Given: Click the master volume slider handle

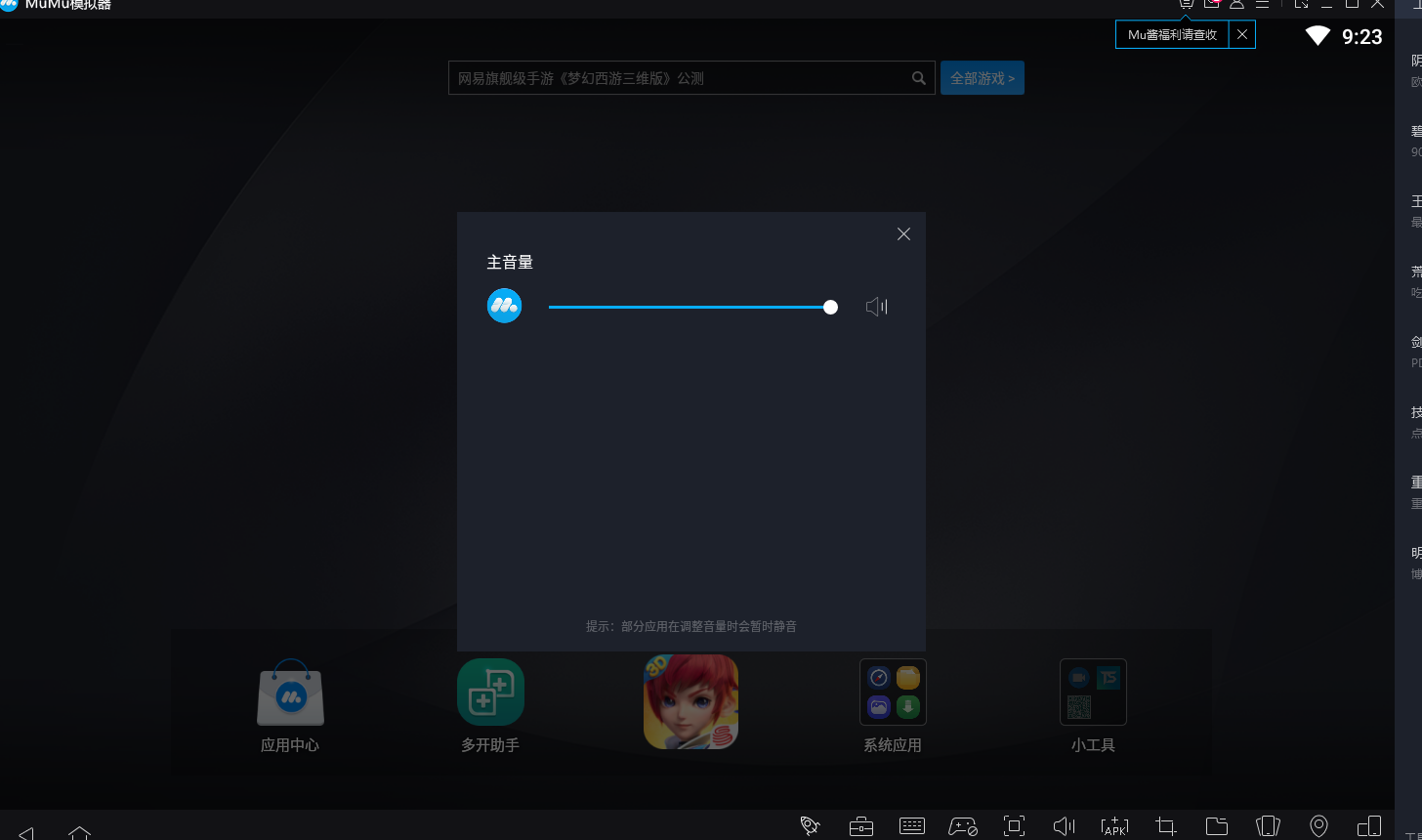Looking at the screenshot, I should click(830, 307).
